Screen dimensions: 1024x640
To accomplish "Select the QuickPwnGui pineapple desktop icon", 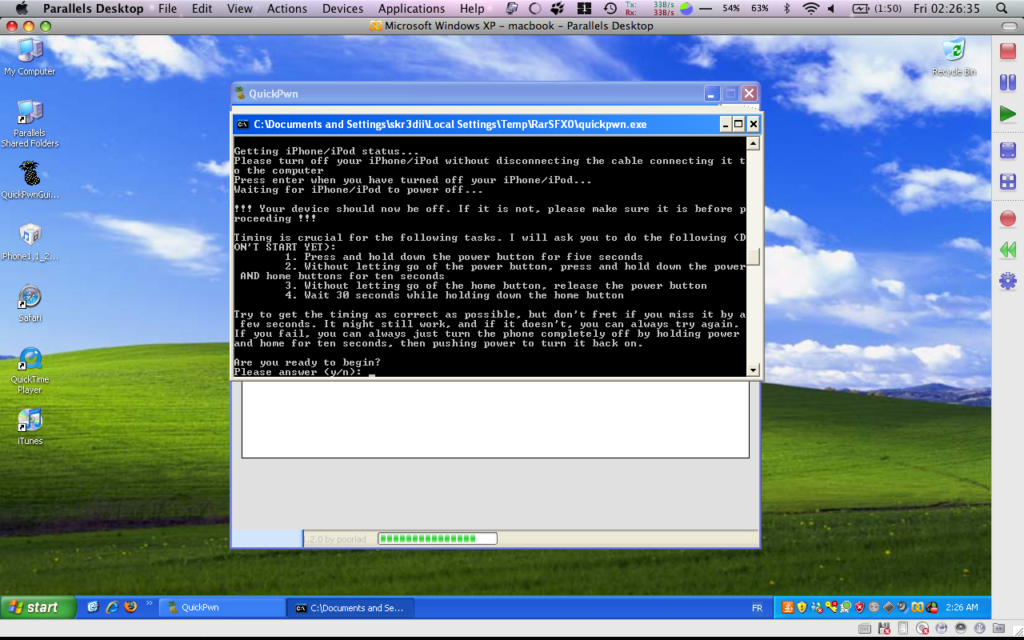I will click(x=29, y=180).
